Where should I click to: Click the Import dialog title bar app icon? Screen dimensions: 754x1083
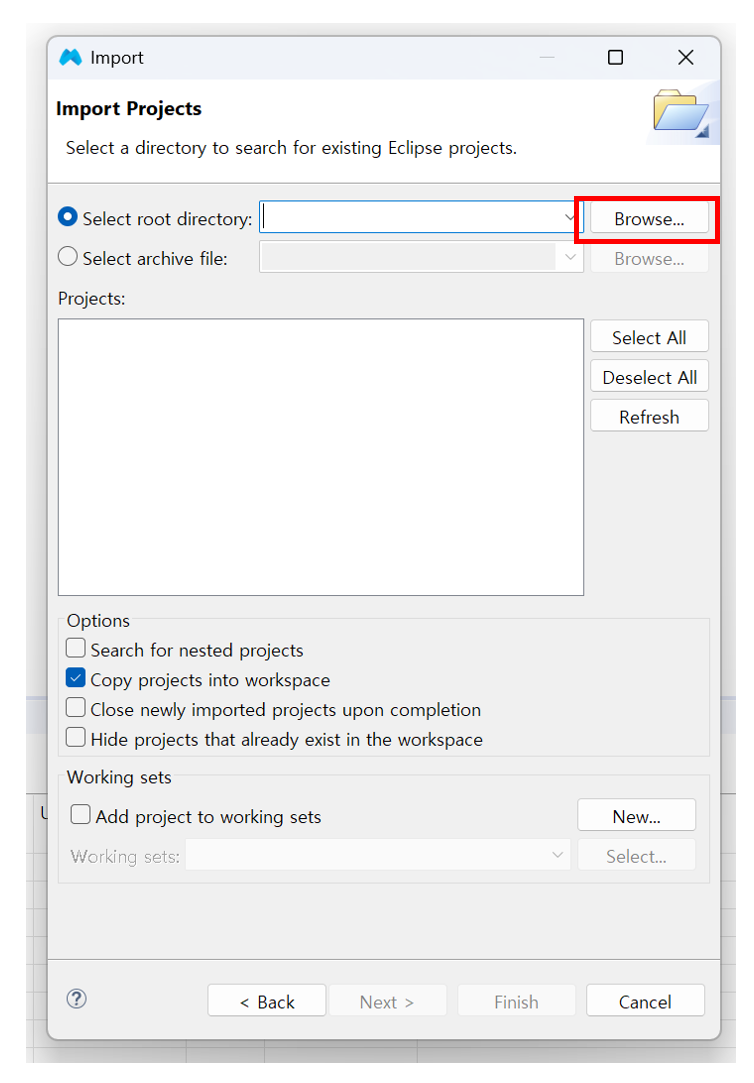(70, 58)
